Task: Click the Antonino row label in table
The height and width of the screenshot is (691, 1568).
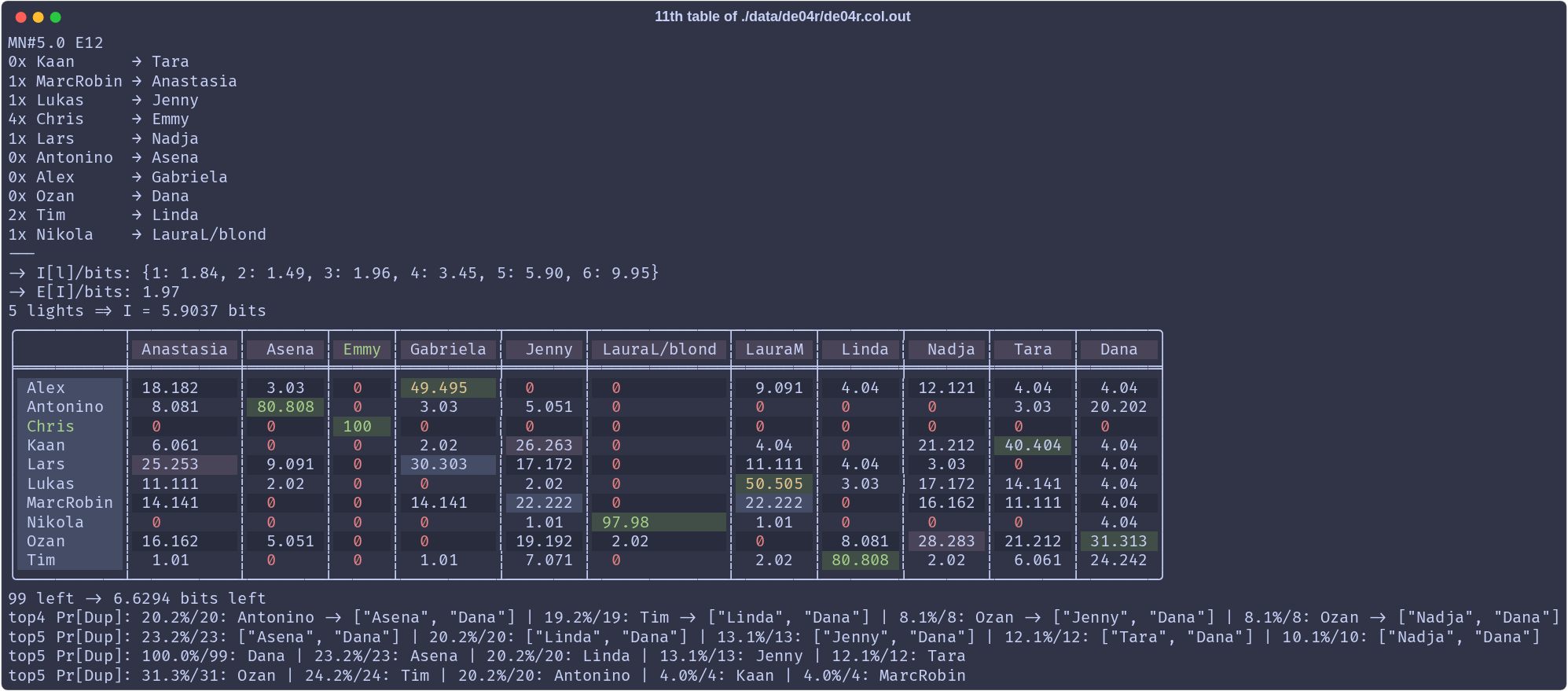Action: [x=65, y=406]
